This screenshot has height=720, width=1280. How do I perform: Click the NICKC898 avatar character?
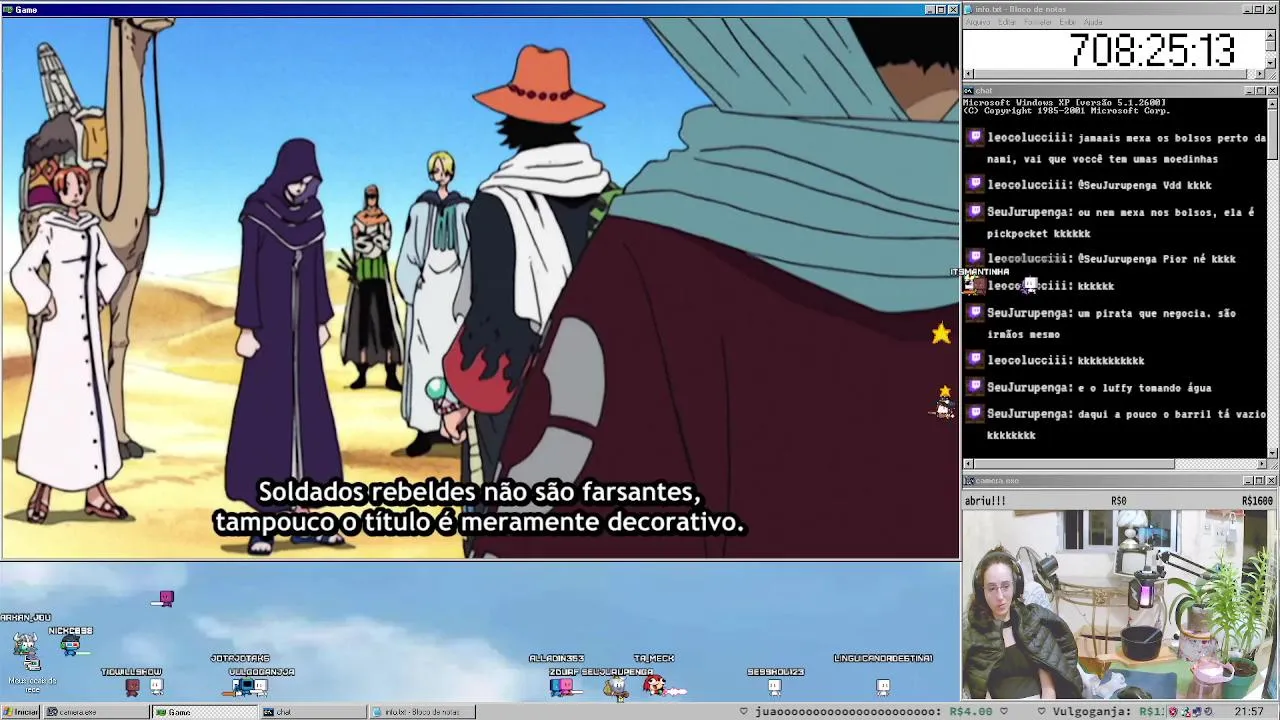point(70,645)
